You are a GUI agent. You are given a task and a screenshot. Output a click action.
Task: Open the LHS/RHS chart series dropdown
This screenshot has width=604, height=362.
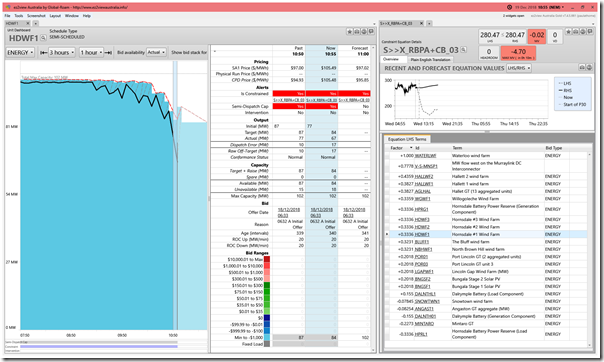click(x=519, y=68)
